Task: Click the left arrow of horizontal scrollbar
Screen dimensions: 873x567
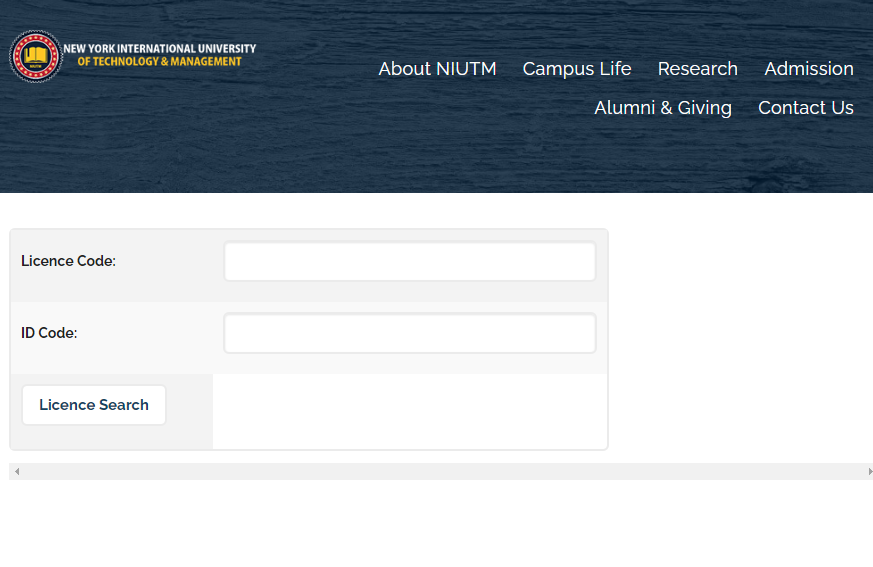Action: 17,471
